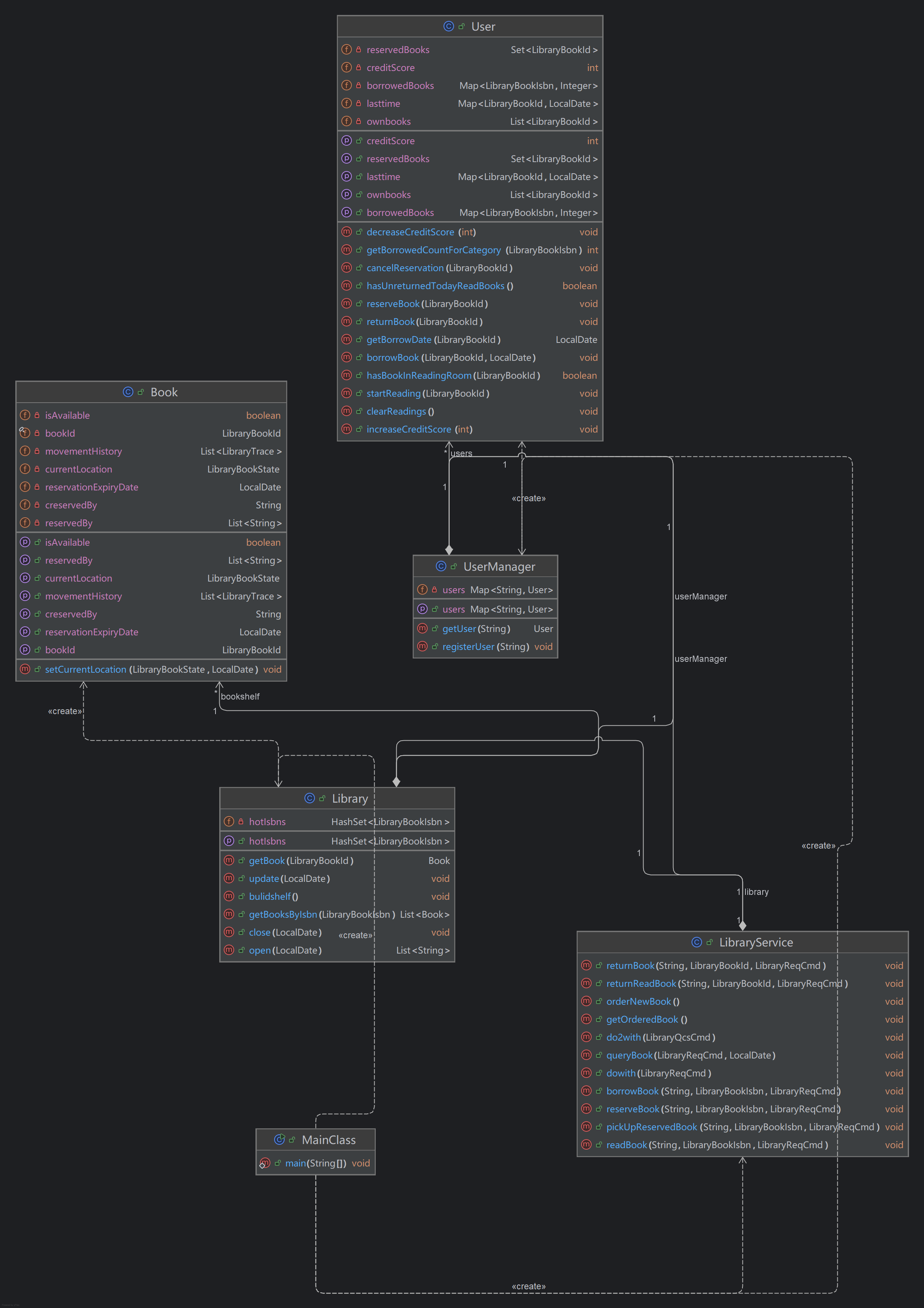Click the LibraryService class icon

pyautogui.click(x=696, y=942)
